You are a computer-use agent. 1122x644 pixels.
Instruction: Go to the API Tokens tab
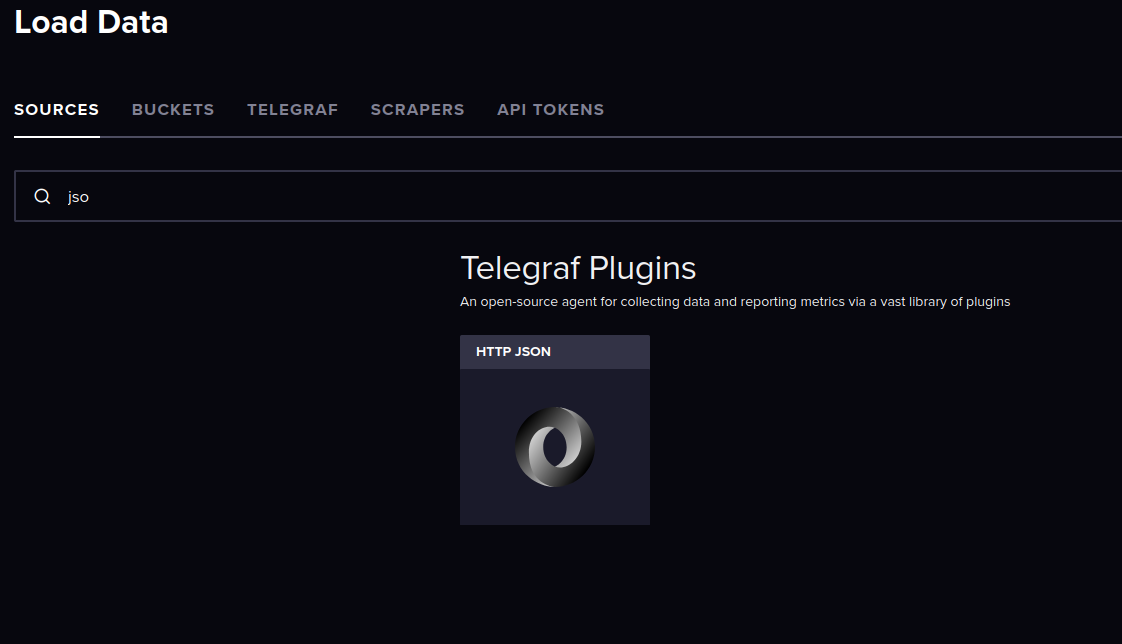pos(550,109)
